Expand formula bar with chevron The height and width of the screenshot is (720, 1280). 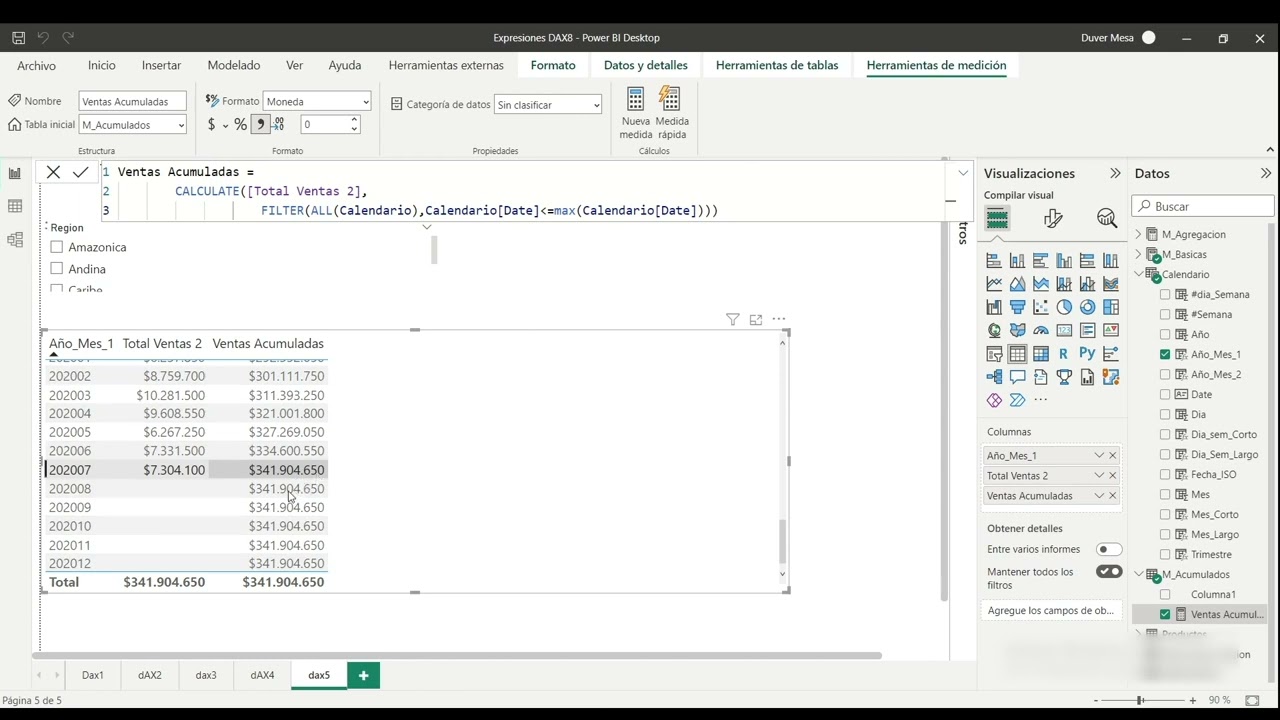pyautogui.click(x=963, y=173)
